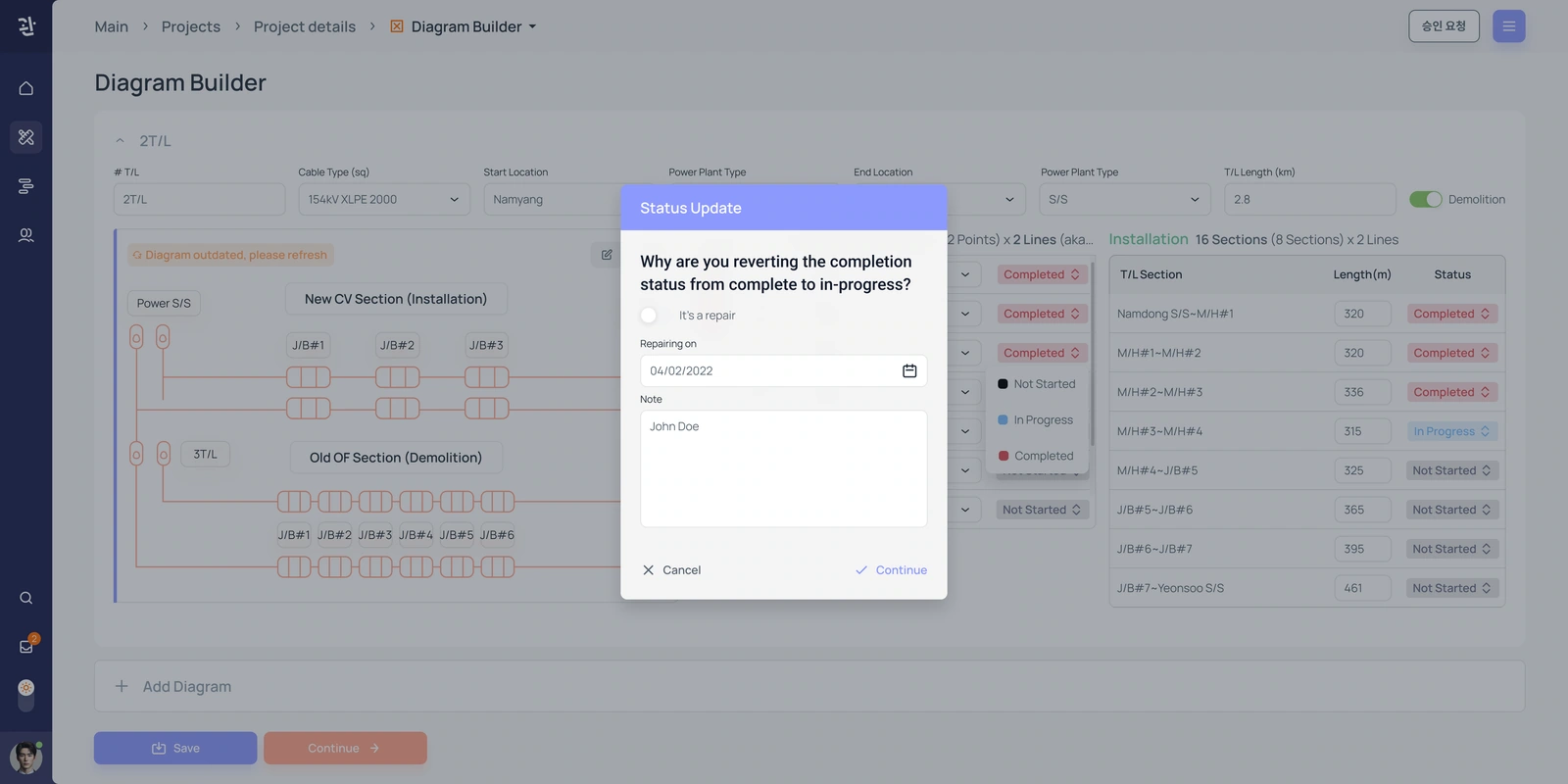Viewport: 1568px width, 784px height.
Task: Click the Note text area
Action: point(784,468)
